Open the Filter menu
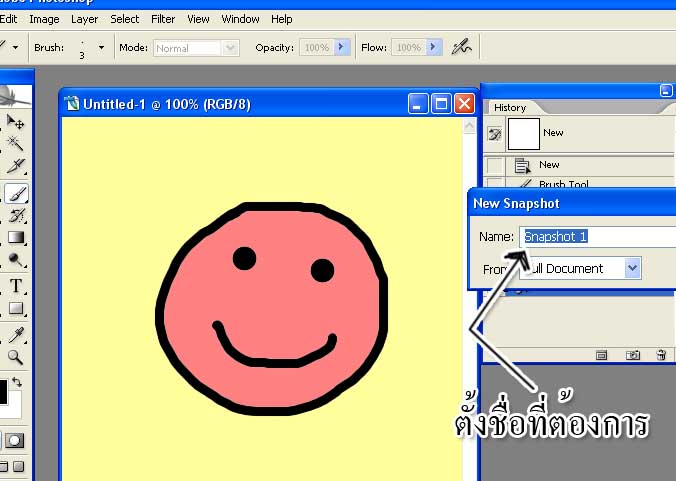 [163, 19]
